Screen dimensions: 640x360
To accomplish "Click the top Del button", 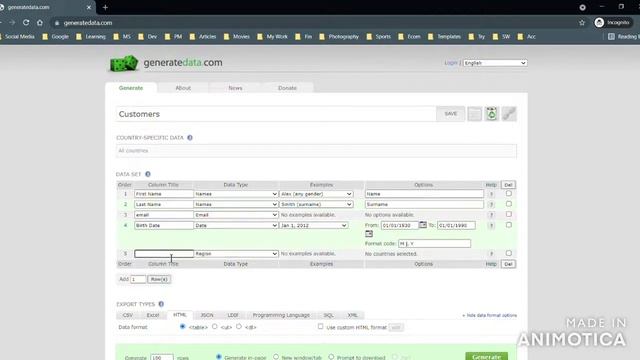I will click(x=508, y=185).
